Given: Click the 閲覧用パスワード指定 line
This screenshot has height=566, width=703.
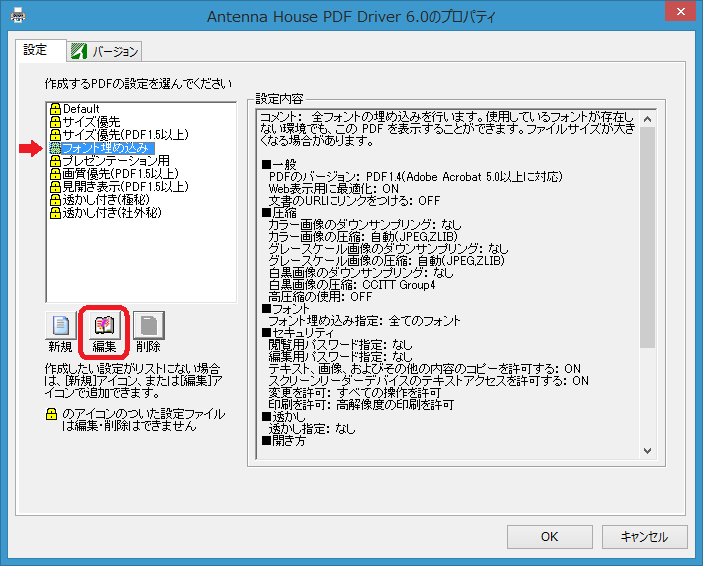Looking at the screenshot, I should (340, 345).
